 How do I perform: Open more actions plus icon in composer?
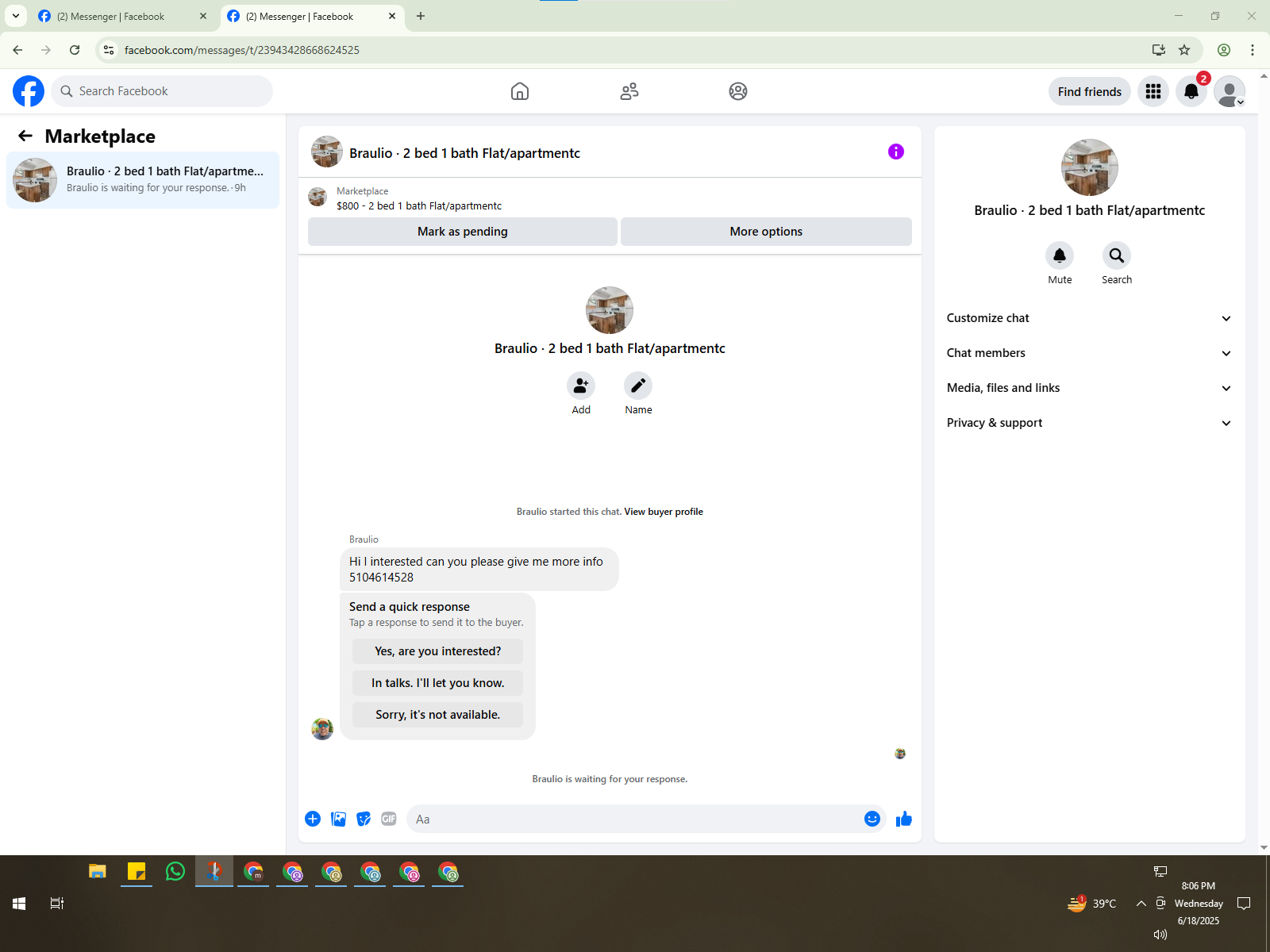tap(313, 819)
